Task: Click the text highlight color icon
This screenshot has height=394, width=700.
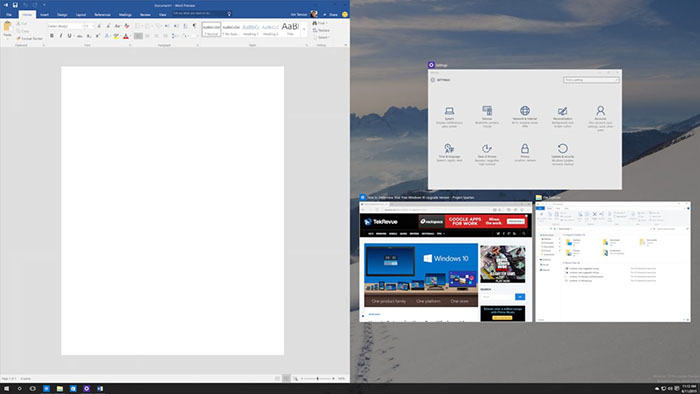Action: 116,36
